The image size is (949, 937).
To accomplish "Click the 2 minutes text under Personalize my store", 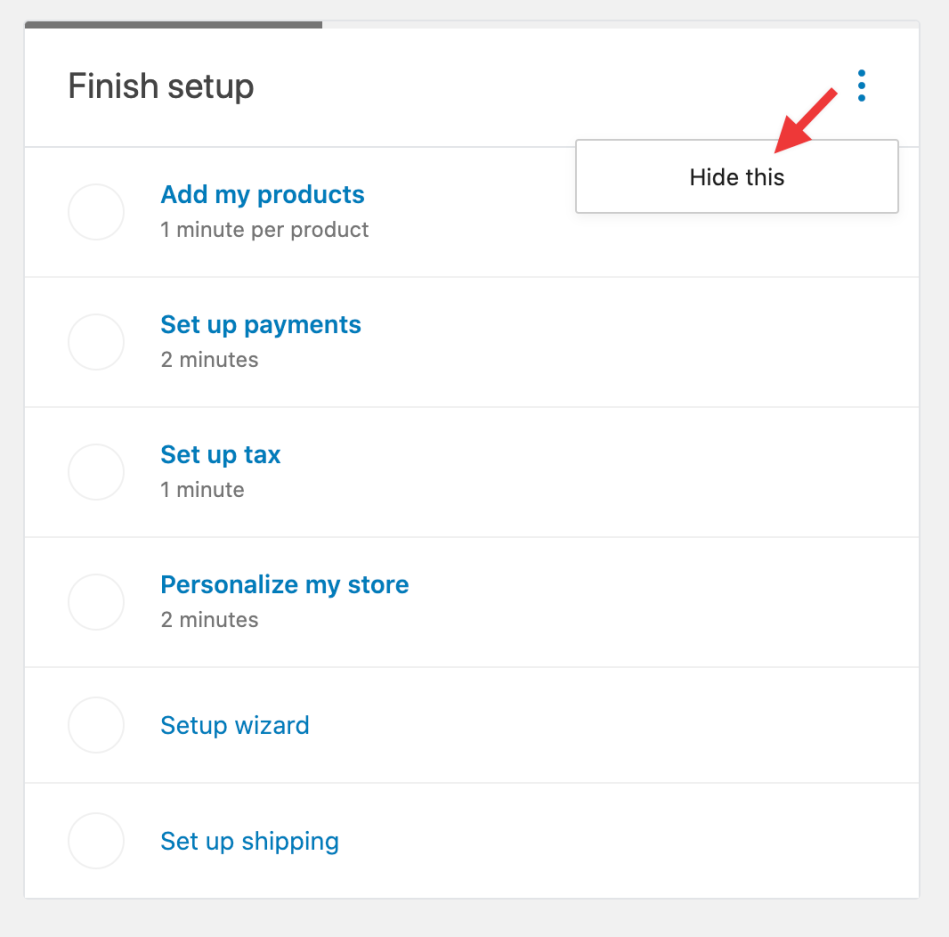I will pyautogui.click(x=209, y=620).
